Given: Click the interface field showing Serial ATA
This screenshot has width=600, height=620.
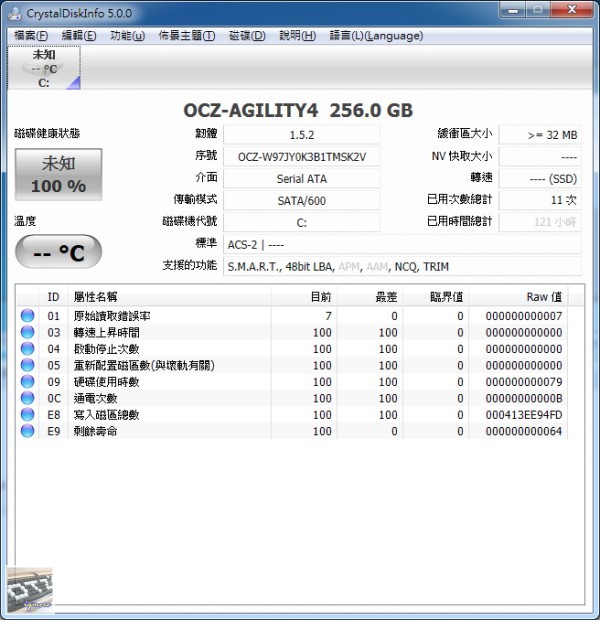Looking at the screenshot, I should point(302,179).
